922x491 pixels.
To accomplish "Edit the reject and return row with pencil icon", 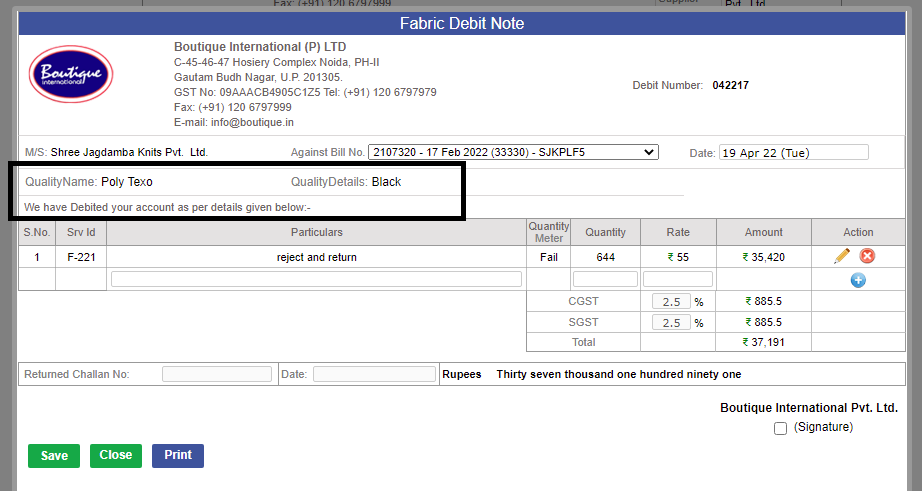I will (842, 256).
